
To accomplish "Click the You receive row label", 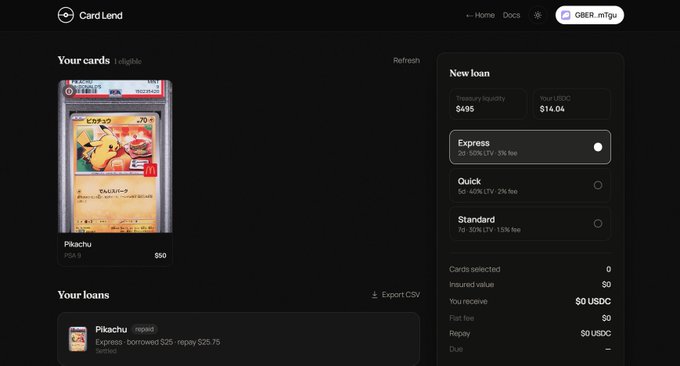I will coord(468,301).
